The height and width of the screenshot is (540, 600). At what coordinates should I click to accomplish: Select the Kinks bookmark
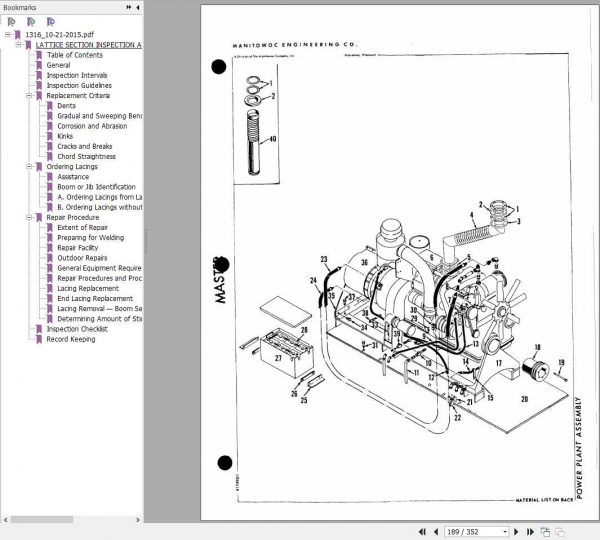[65, 136]
